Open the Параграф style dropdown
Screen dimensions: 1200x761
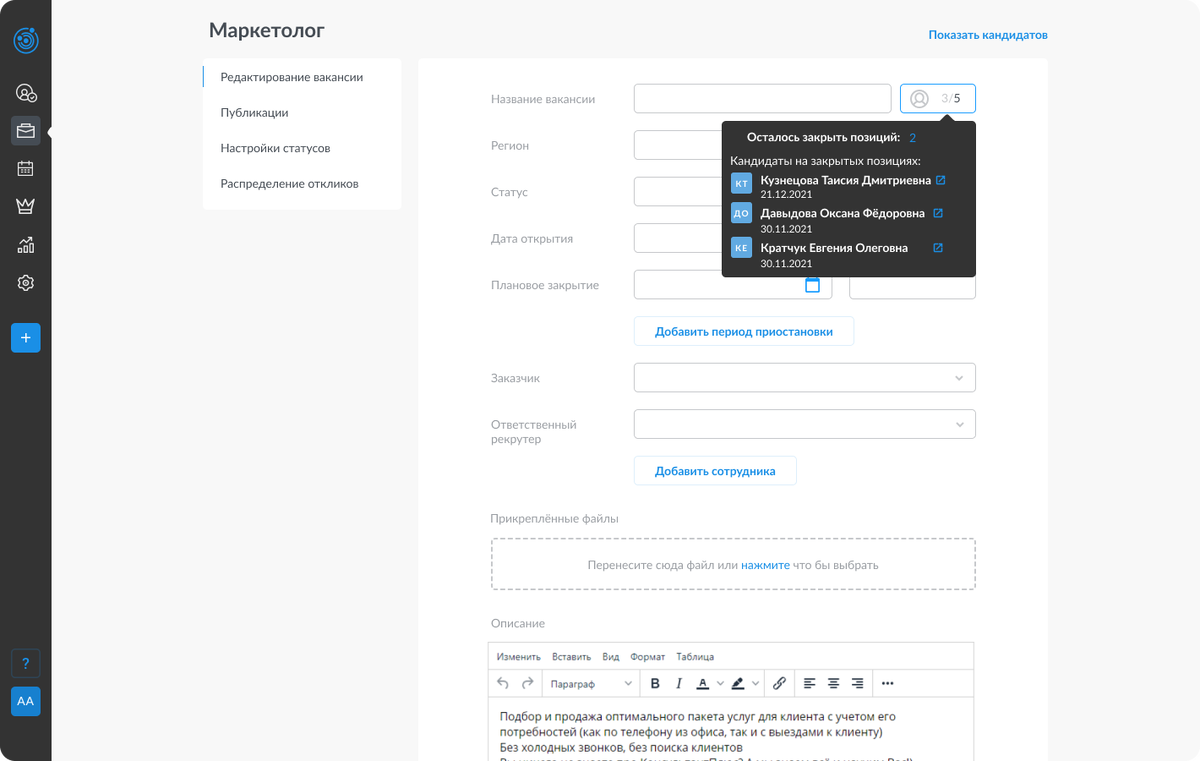(591, 684)
